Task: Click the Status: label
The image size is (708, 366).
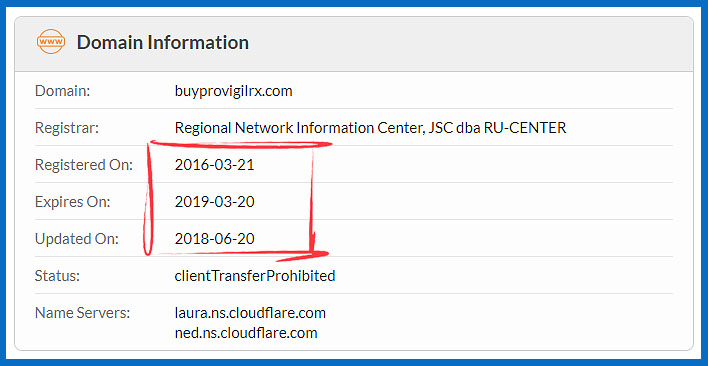Action: click(57, 275)
